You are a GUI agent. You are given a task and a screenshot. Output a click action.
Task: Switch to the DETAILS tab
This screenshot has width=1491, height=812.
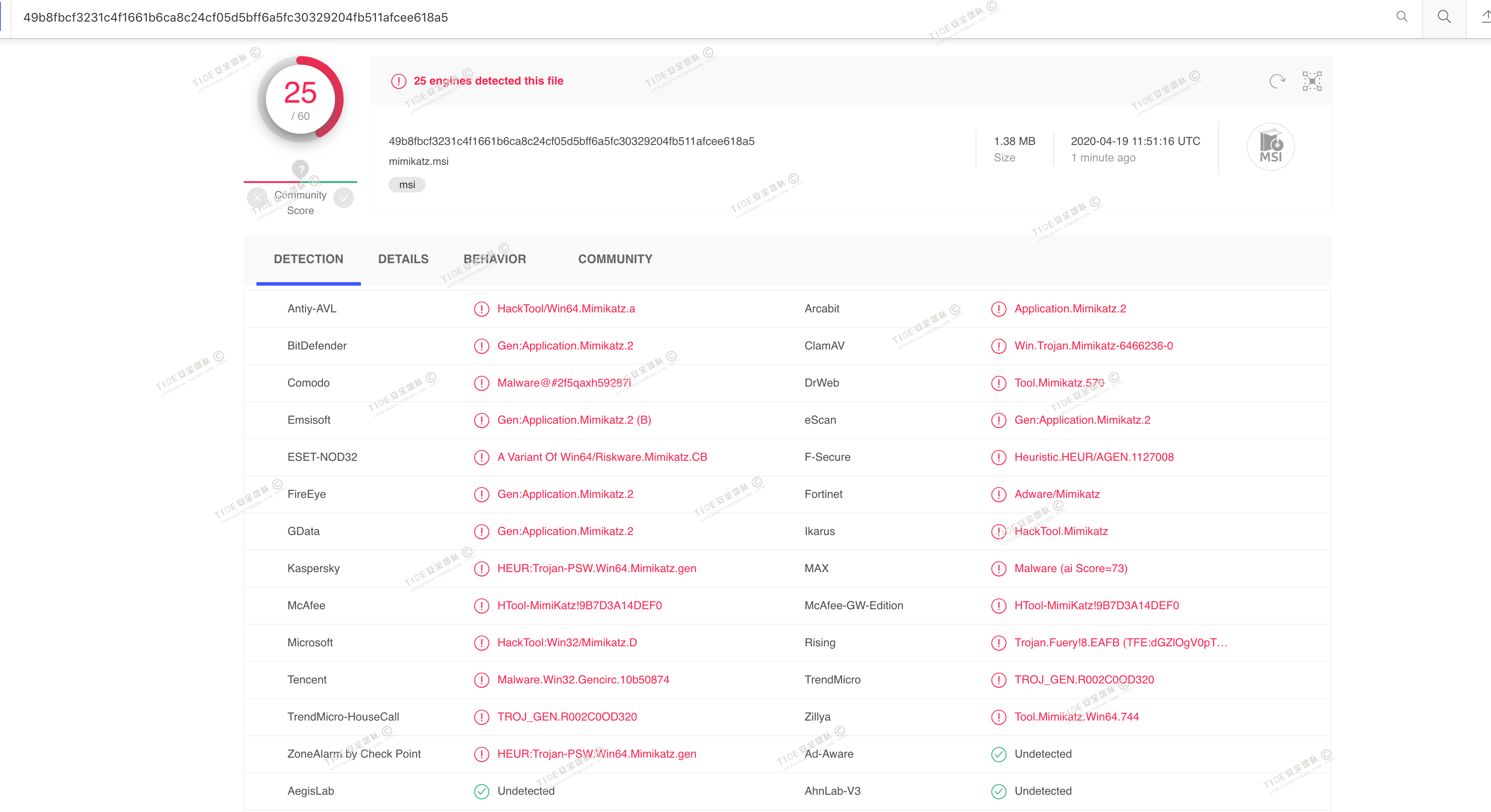coord(403,259)
